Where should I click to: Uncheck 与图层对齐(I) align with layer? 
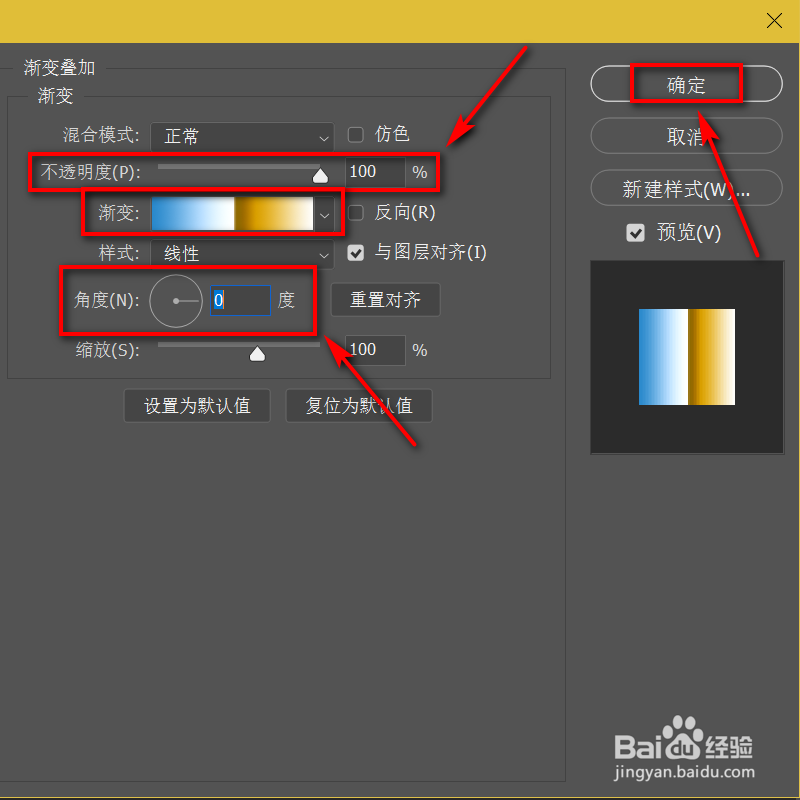(x=356, y=253)
